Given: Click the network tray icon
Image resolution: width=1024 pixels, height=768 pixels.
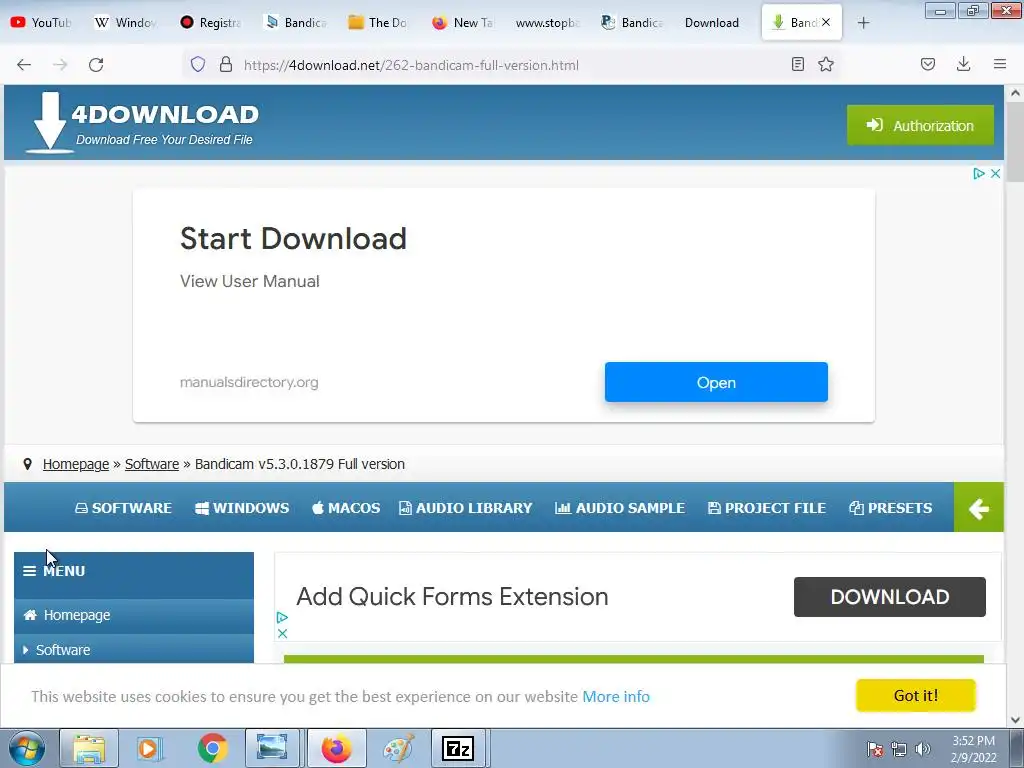Looking at the screenshot, I should (x=899, y=749).
